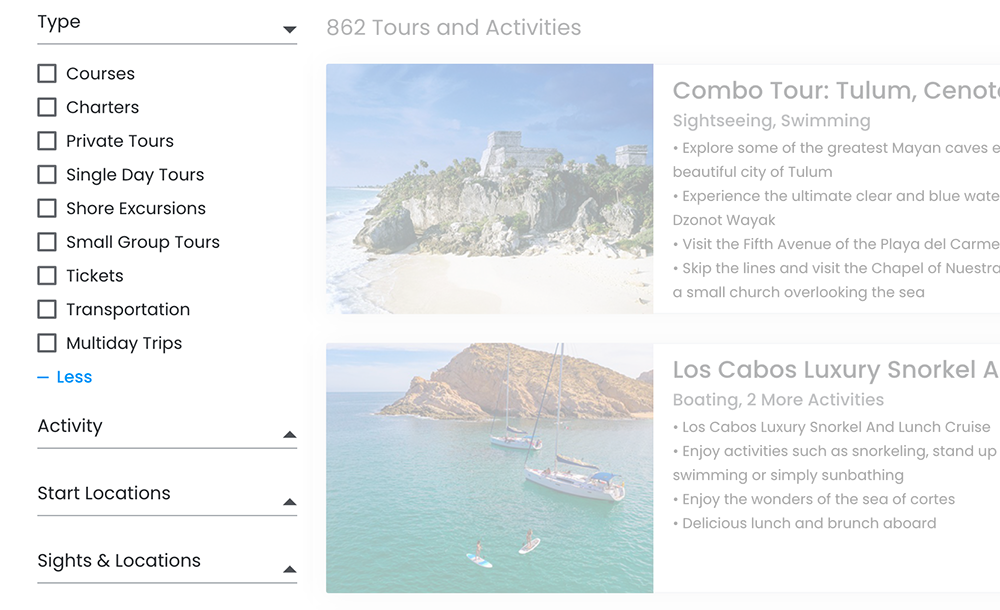Select the Single Day Tours checkbox

coord(47,174)
